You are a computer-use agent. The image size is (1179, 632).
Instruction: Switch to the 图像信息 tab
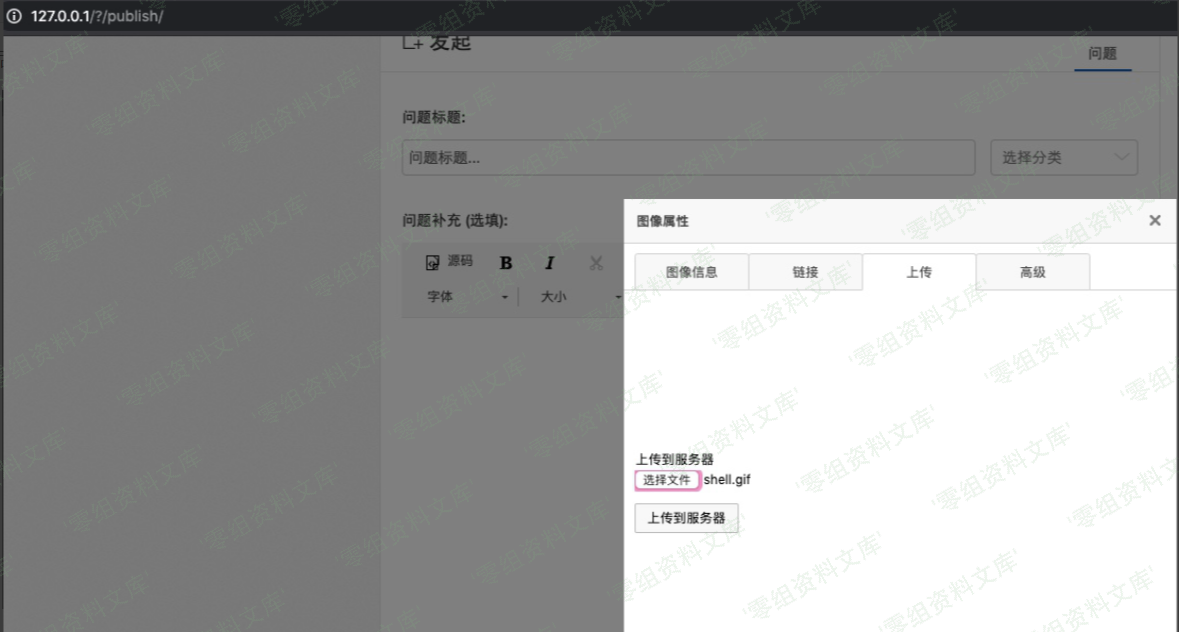(x=691, y=272)
